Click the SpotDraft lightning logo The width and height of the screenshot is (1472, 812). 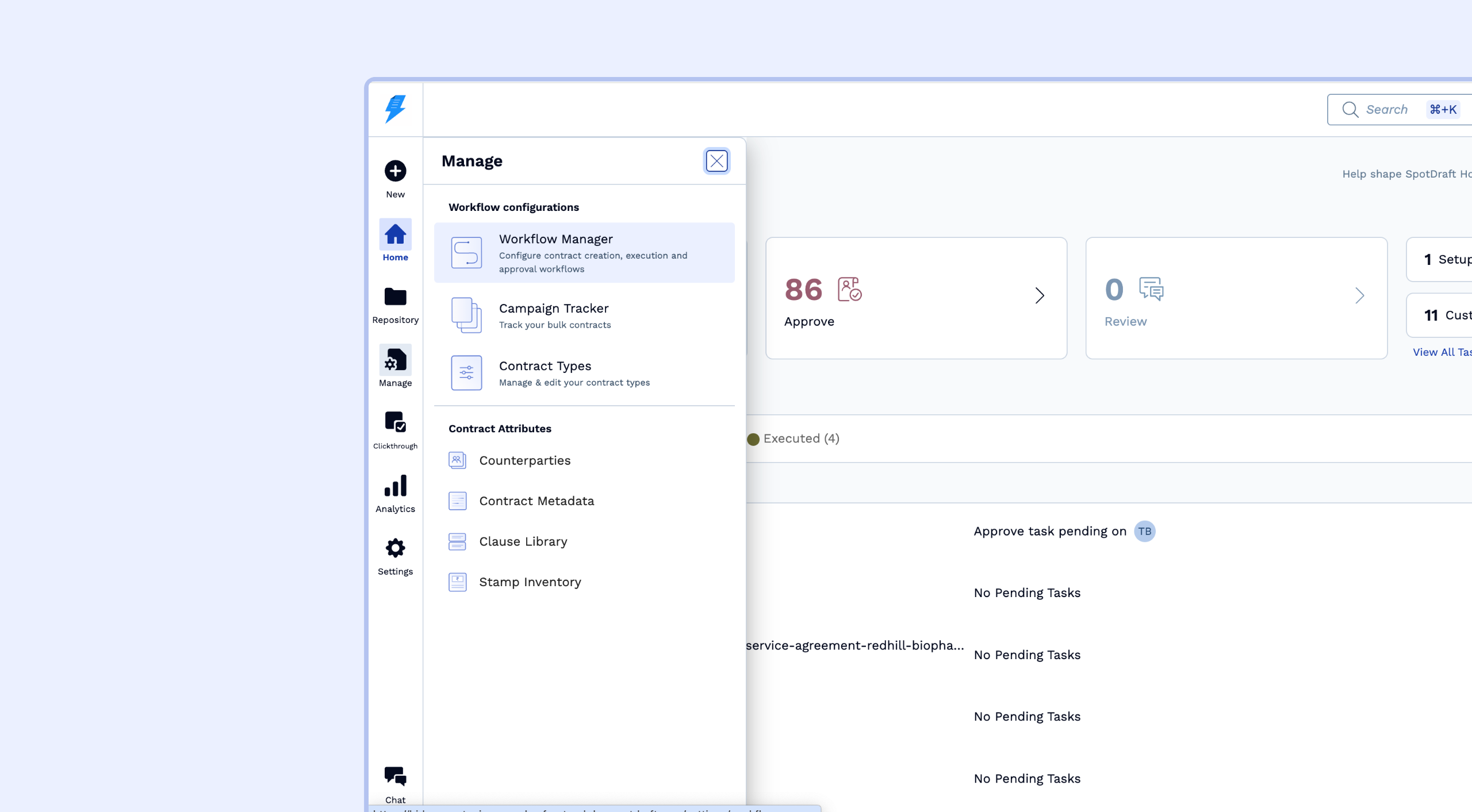[395, 109]
